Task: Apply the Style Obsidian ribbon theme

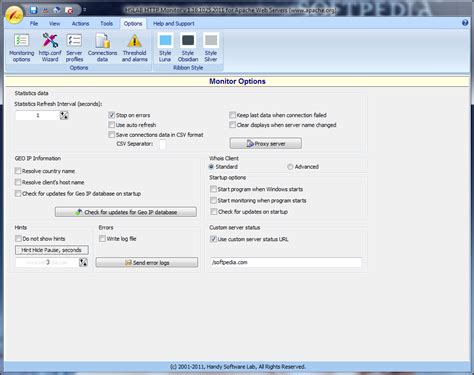Action: pyautogui.click(x=188, y=48)
